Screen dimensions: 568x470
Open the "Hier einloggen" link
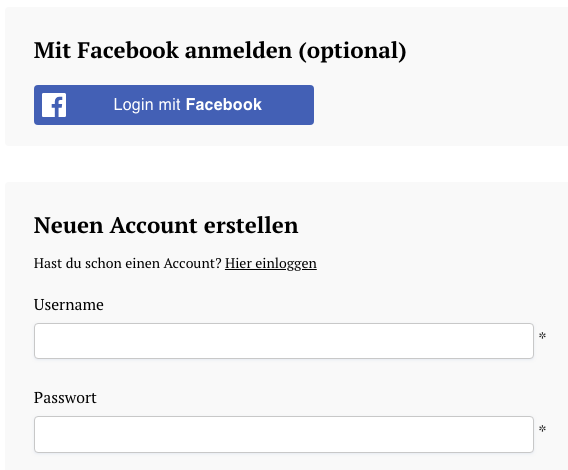(x=271, y=263)
